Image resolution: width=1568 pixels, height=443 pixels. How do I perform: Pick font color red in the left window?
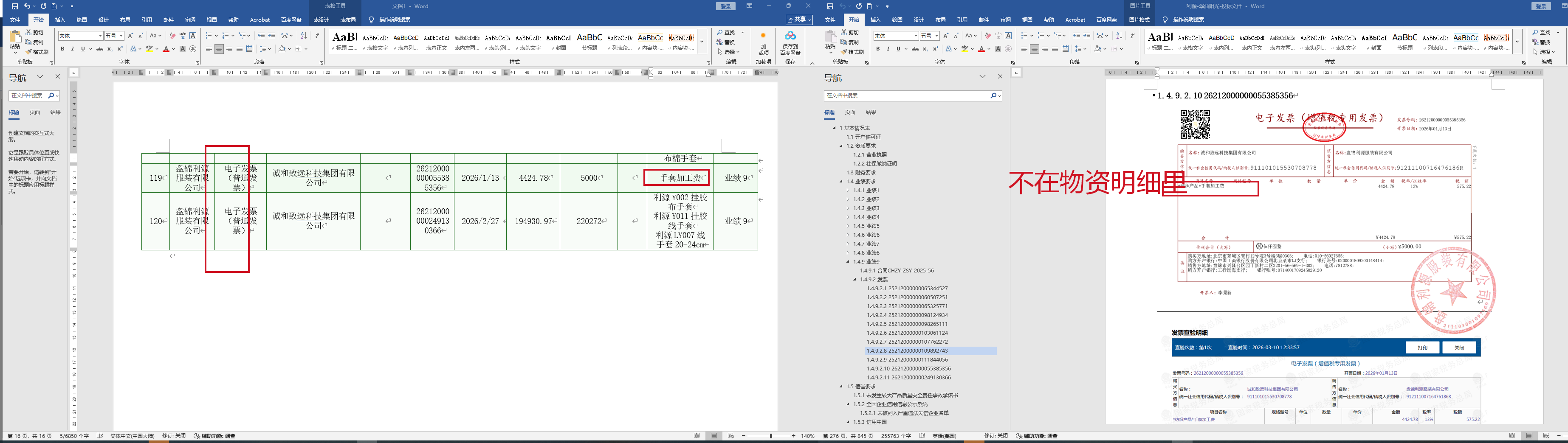[x=166, y=49]
